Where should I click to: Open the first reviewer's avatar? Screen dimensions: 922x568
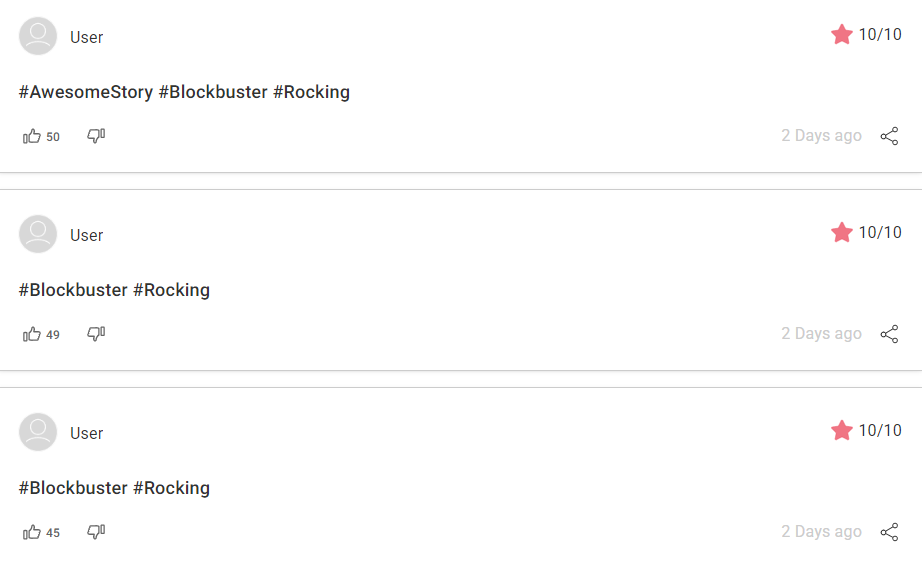pyautogui.click(x=38, y=36)
